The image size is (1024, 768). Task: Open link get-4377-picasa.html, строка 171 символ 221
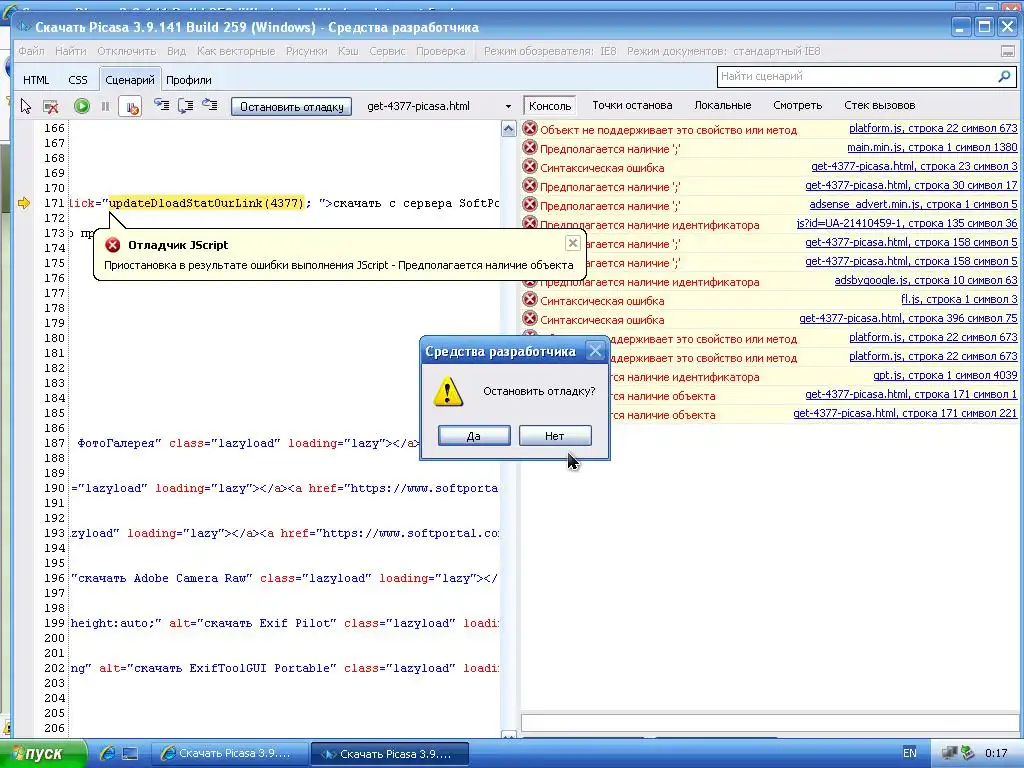tap(904, 413)
